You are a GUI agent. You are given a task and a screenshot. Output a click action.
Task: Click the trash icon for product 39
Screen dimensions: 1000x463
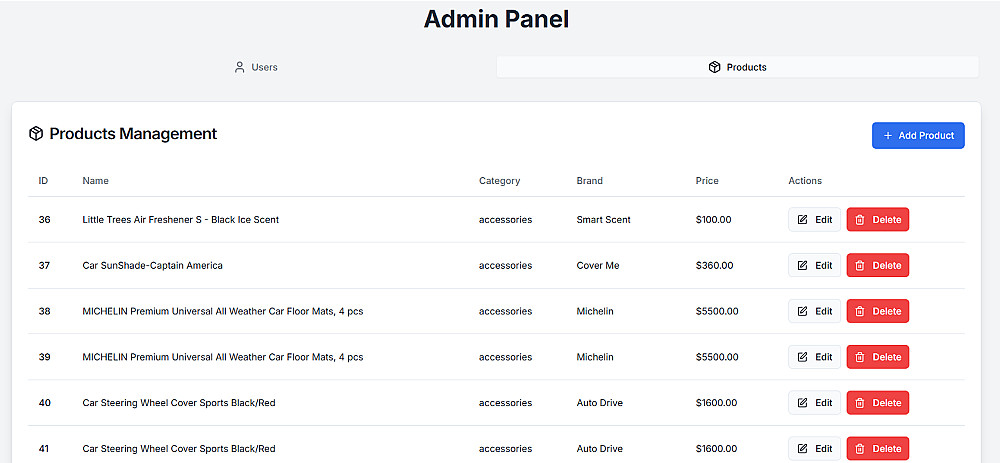(860, 358)
